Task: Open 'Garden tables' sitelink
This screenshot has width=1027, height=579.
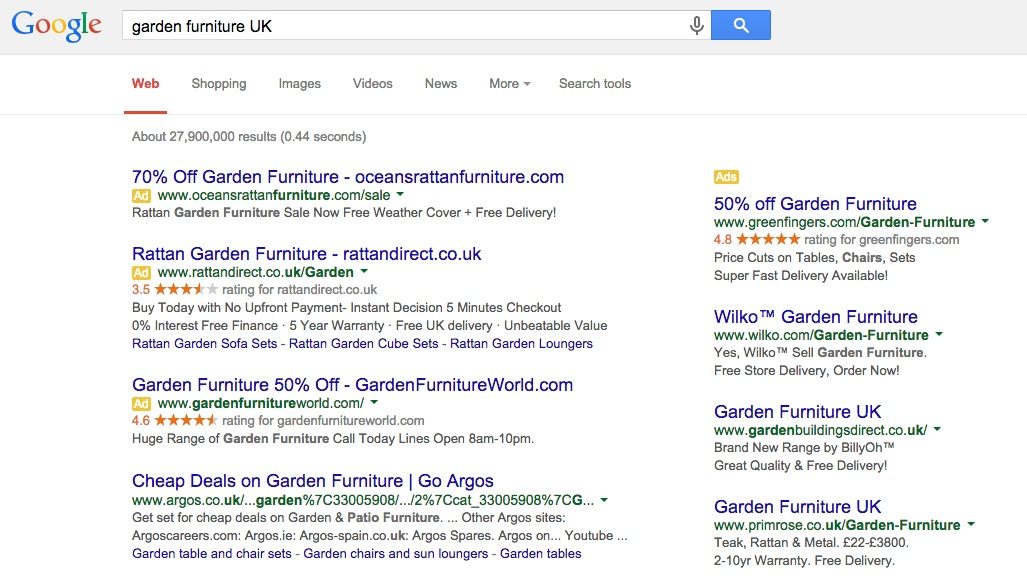Action: click(540, 554)
